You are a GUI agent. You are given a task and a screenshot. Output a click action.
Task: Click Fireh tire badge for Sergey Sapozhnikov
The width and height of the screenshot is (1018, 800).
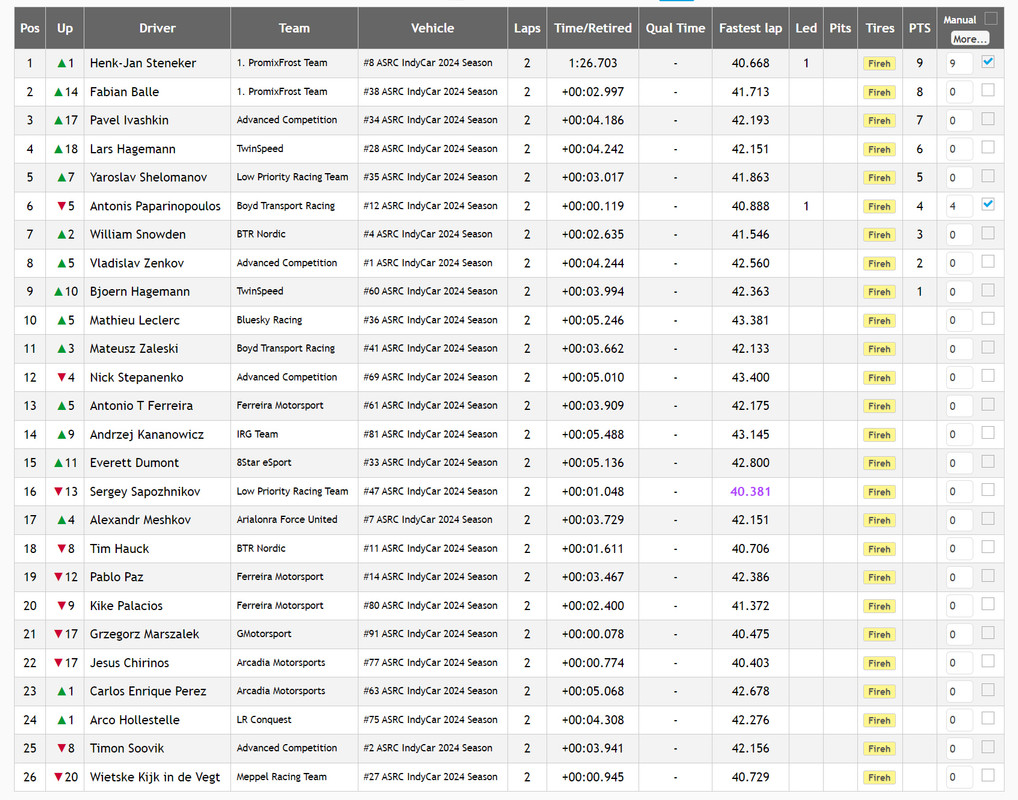pyautogui.click(x=879, y=492)
